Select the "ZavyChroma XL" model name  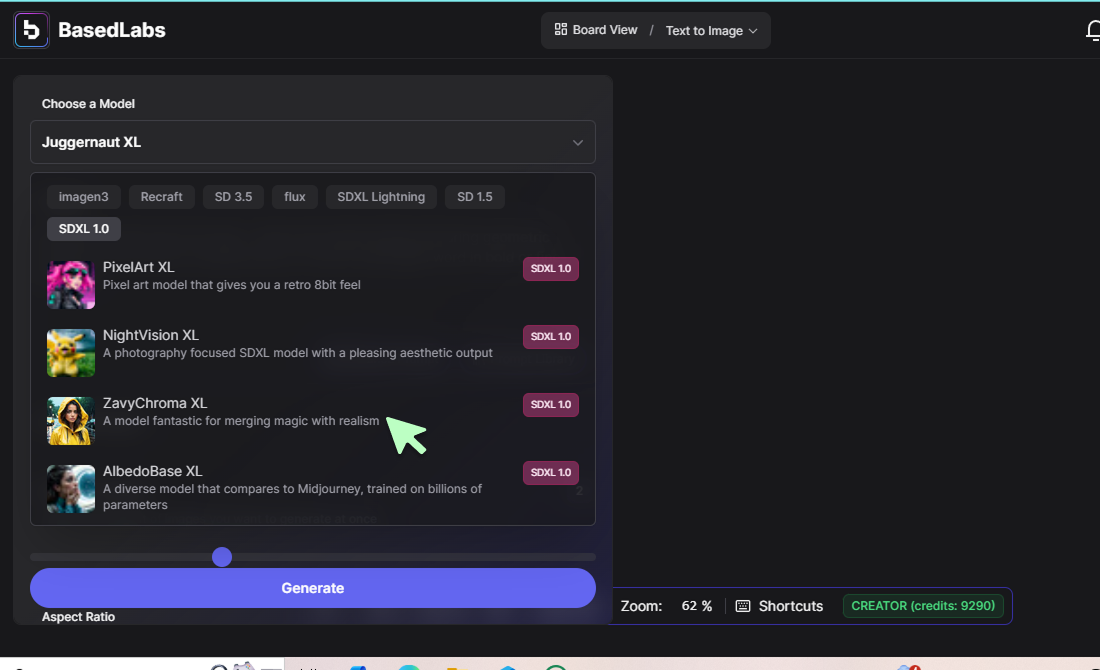pos(155,403)
